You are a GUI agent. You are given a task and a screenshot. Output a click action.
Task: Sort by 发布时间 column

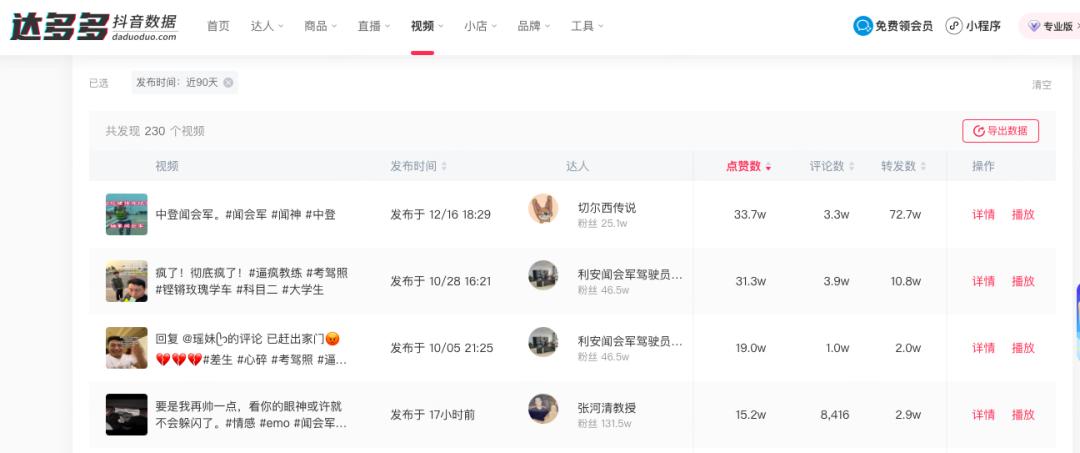[x=418, y=166]
